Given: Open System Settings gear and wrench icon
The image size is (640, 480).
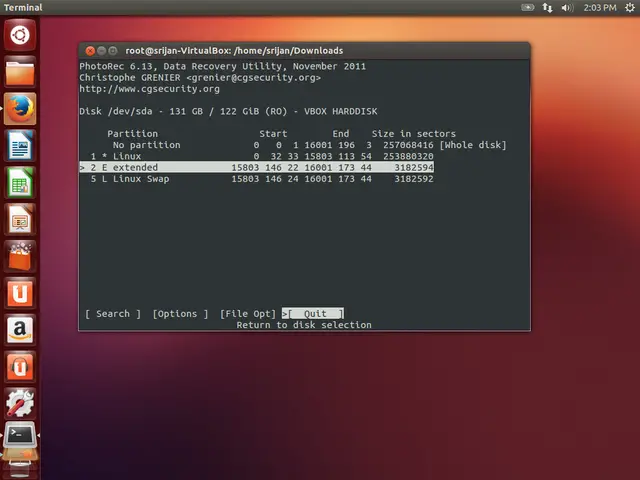Looking at the screenshot, I should pyautogui.click(x=20, y=403).
